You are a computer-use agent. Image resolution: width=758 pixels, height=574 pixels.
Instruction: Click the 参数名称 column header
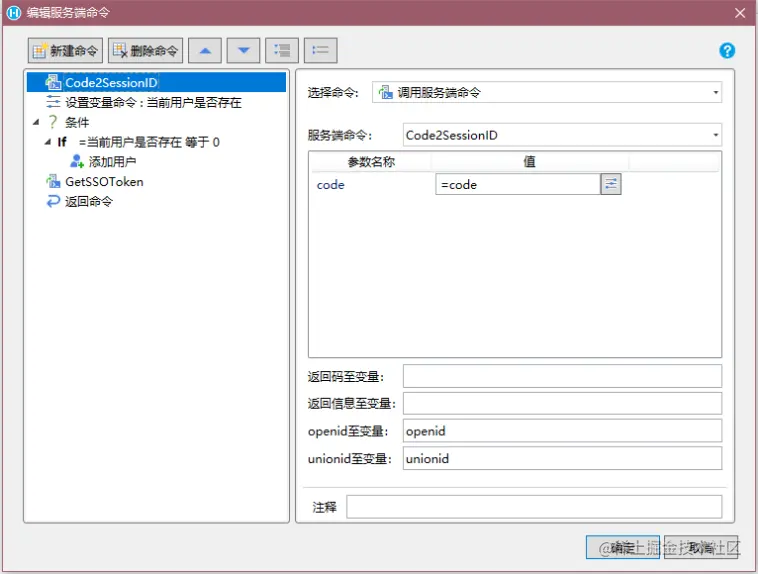pos(371,162)
